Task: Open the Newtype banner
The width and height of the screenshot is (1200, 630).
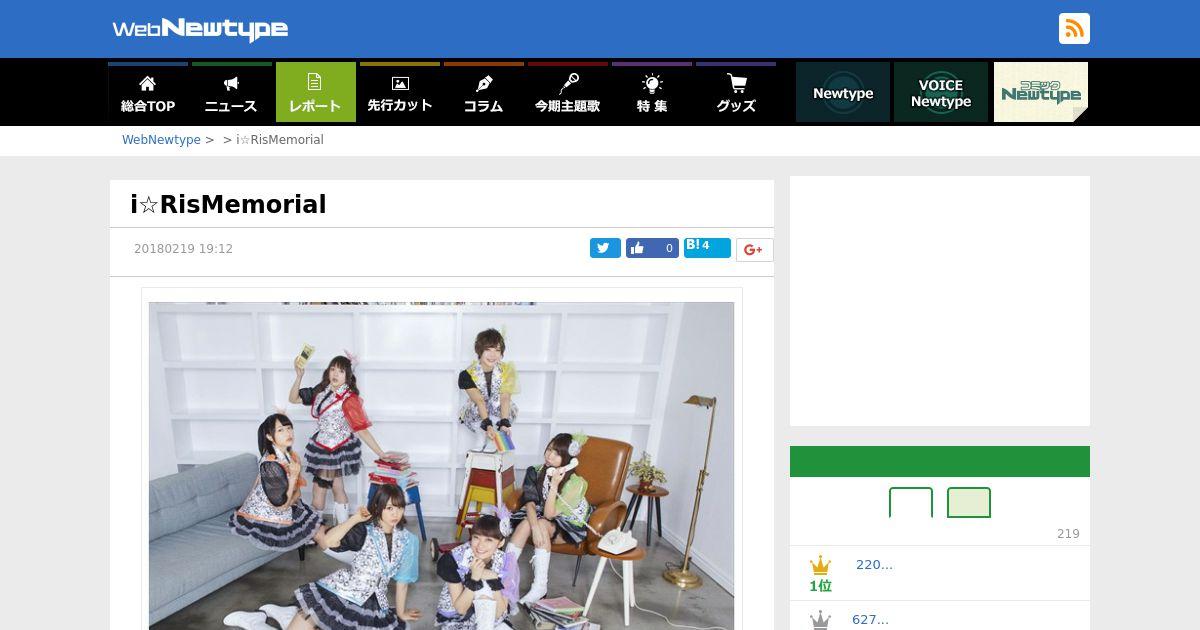Action: tap(843, 92)
